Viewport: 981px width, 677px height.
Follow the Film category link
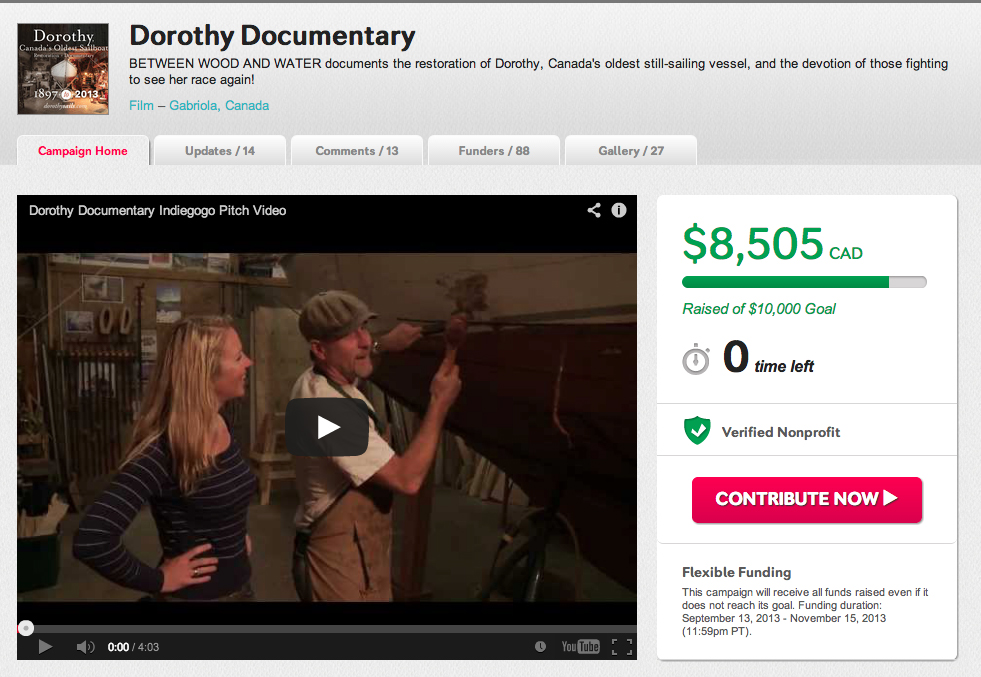(x=141, y=105)
